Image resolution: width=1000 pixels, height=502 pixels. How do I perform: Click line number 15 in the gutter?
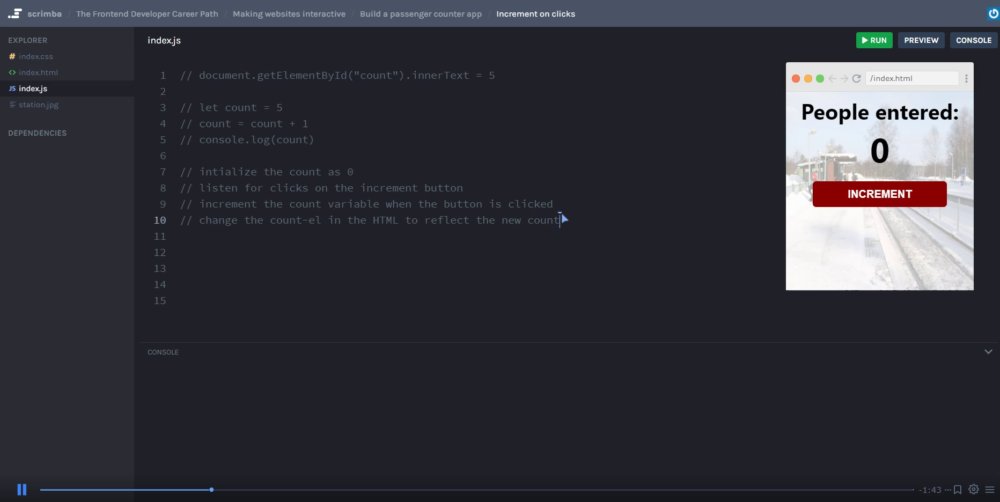tap(159, 300)
